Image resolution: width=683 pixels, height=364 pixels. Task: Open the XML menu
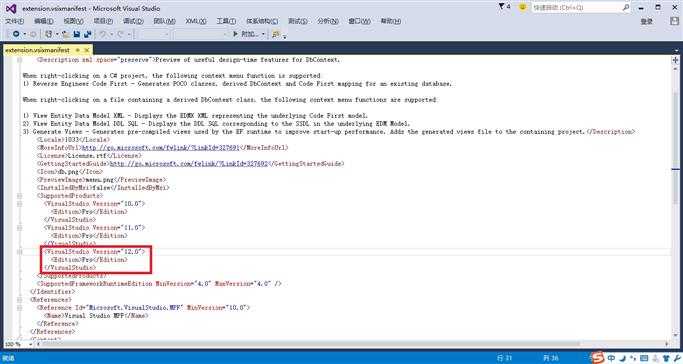pos(196,21)
